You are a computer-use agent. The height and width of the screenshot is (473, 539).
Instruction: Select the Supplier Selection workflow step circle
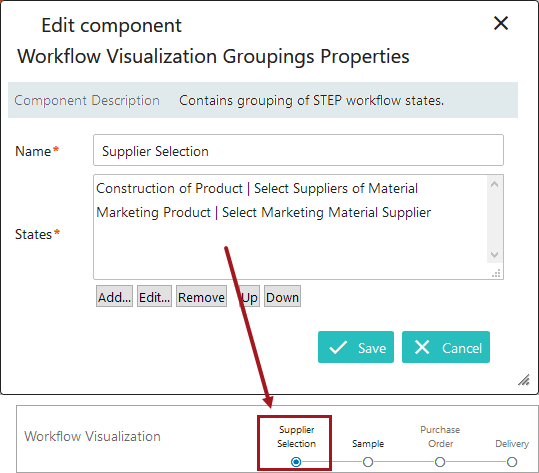click(296, 462)
